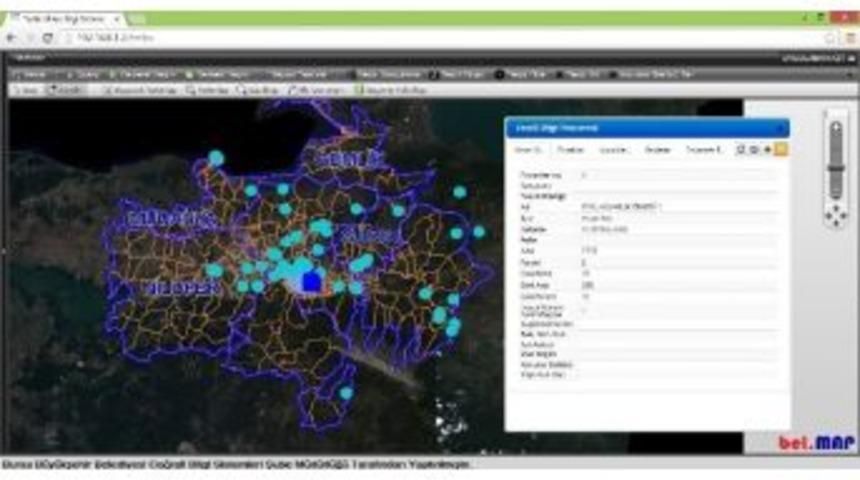Switch to the last tab in the info panel
Image resolution: width=860 pixels, height=480 pixels.
click(703, 150)
